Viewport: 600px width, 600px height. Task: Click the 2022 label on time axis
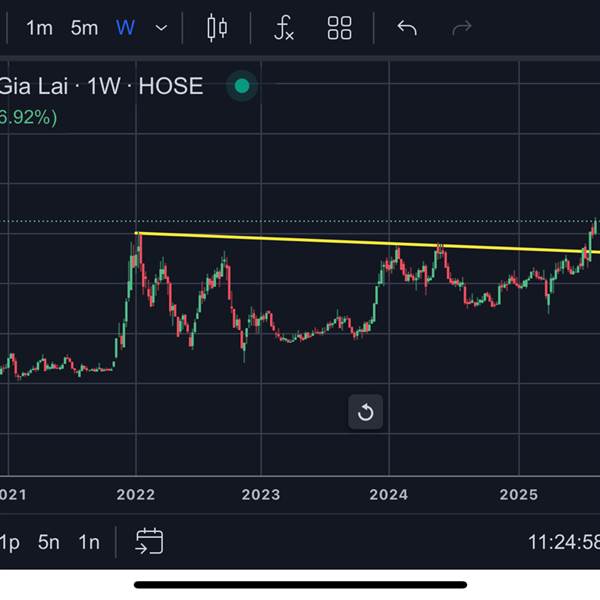tap(135, 495)
